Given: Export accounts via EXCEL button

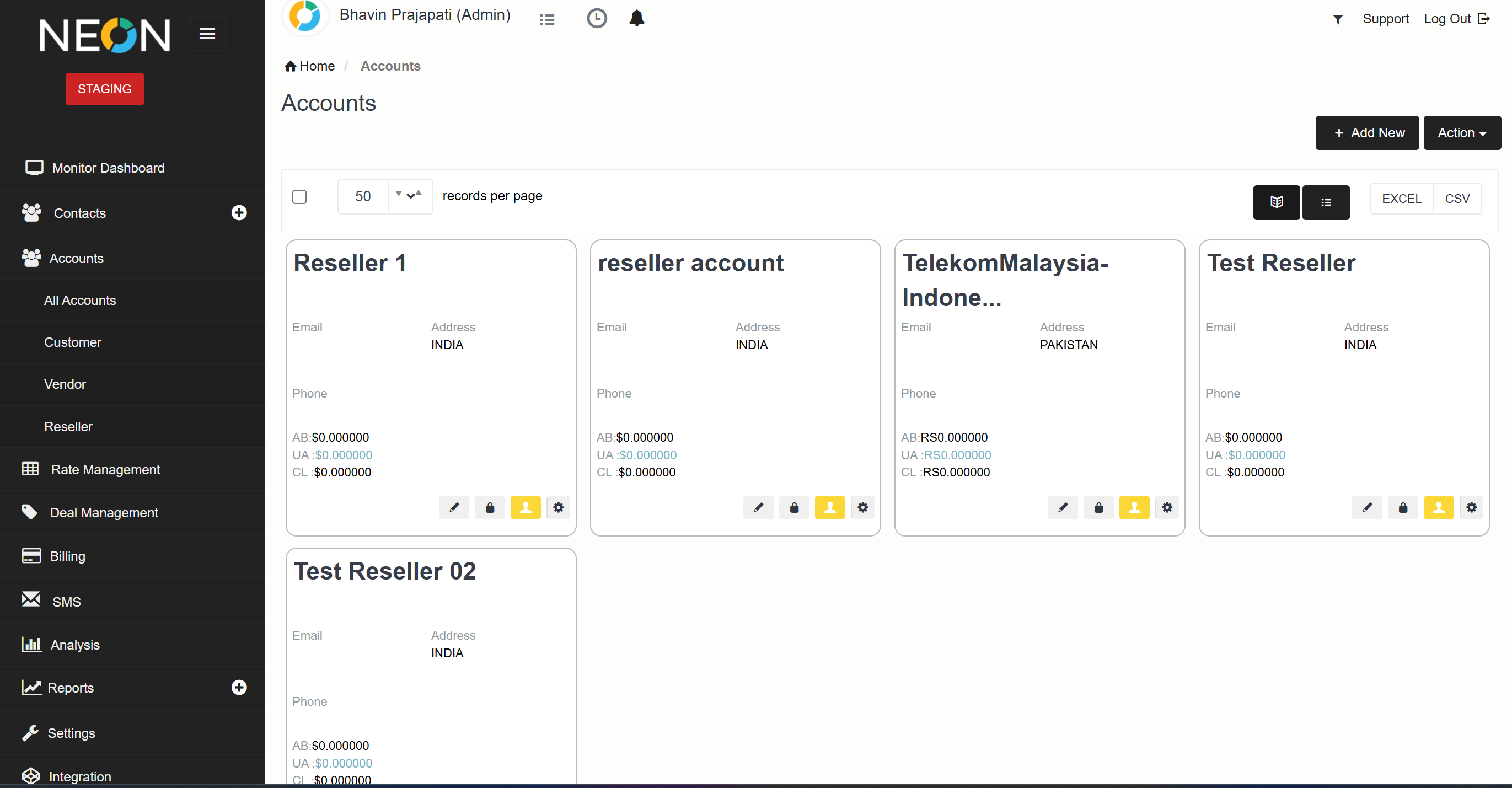Looking at the screenshot, I should 1401,199.
